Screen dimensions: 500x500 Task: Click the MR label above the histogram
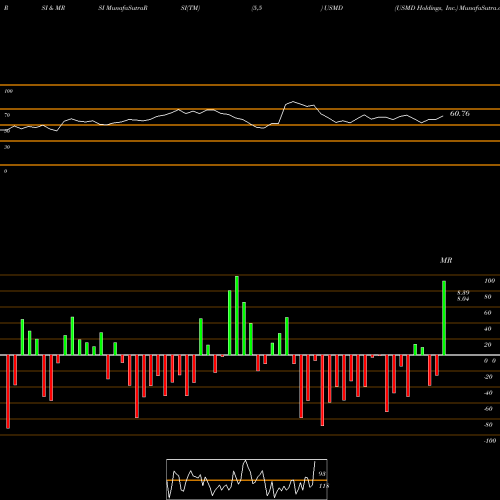tap(446, 260)
